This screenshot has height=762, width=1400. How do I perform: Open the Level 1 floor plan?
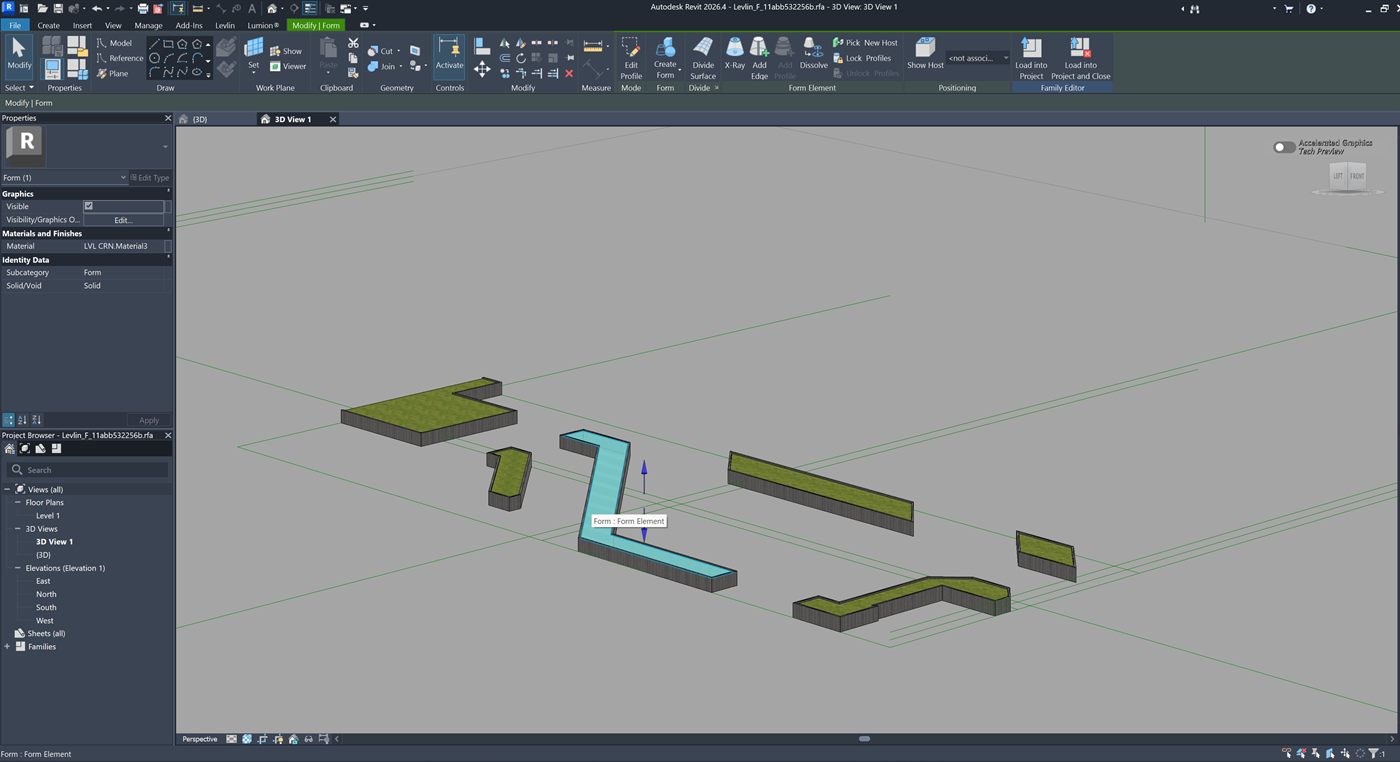coord(48,515)
